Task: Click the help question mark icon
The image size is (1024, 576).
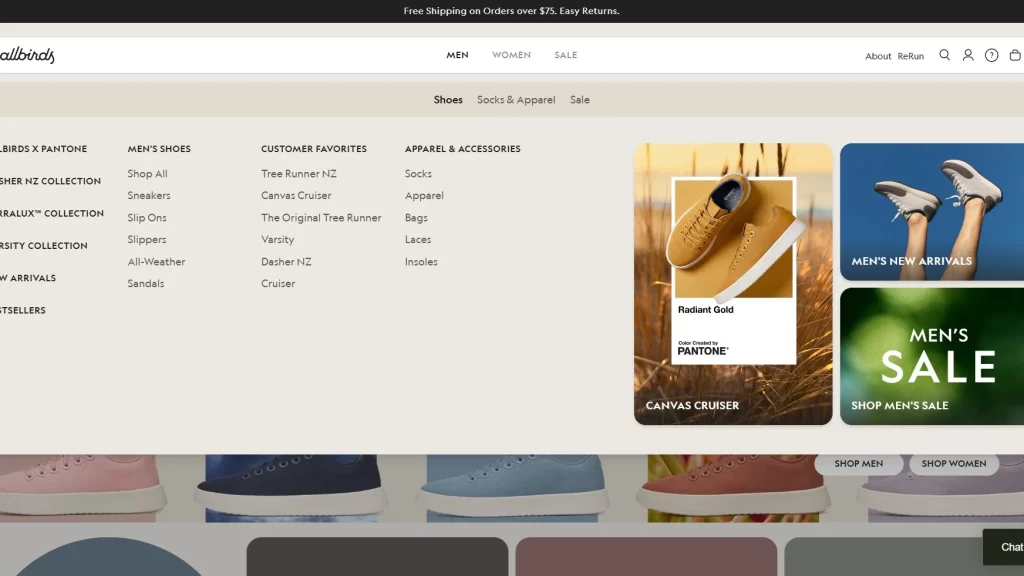Action: point(991,56)
